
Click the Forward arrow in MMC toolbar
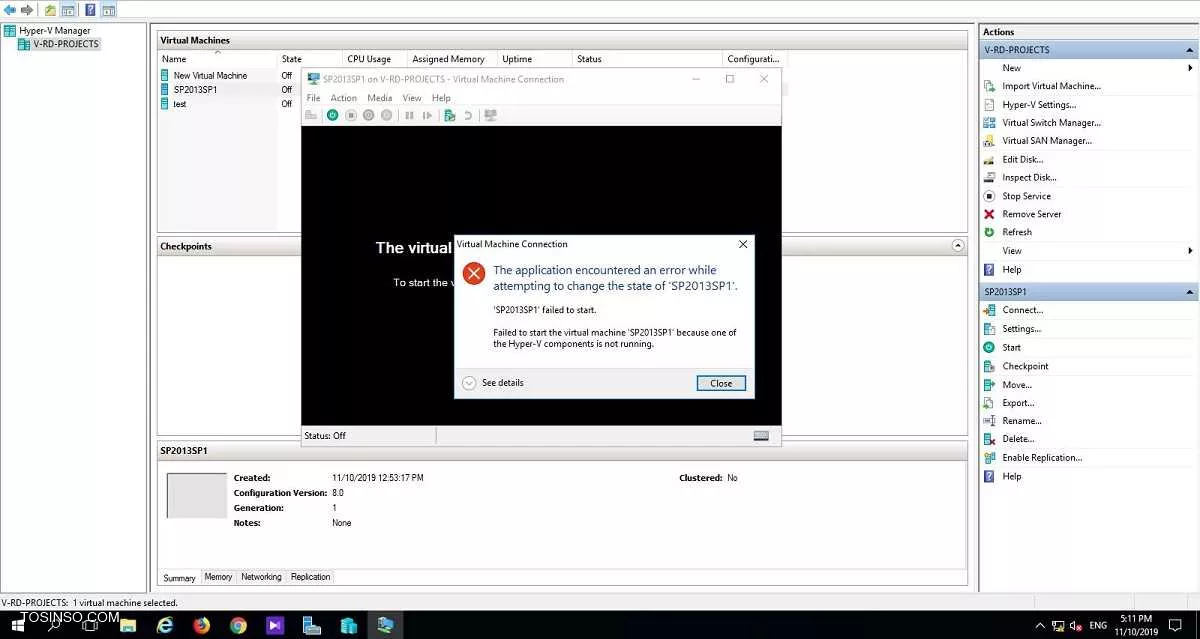click(27, 10)
